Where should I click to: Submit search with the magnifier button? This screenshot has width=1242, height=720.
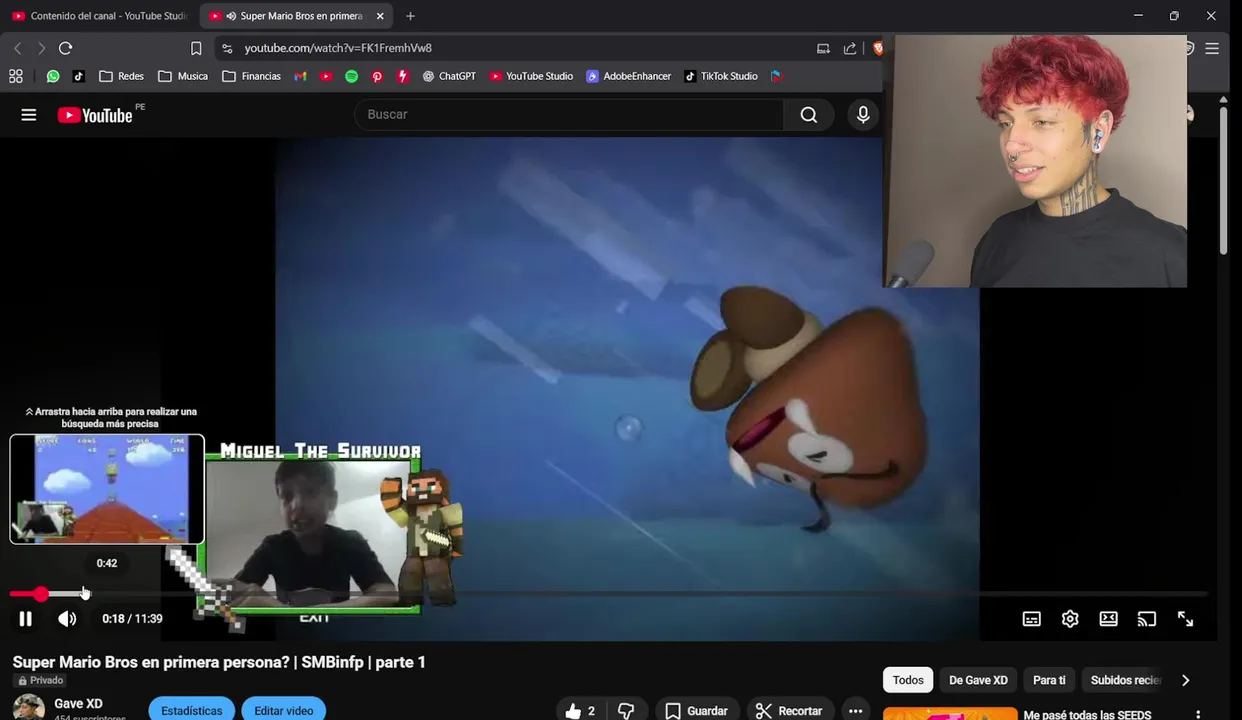809,115
